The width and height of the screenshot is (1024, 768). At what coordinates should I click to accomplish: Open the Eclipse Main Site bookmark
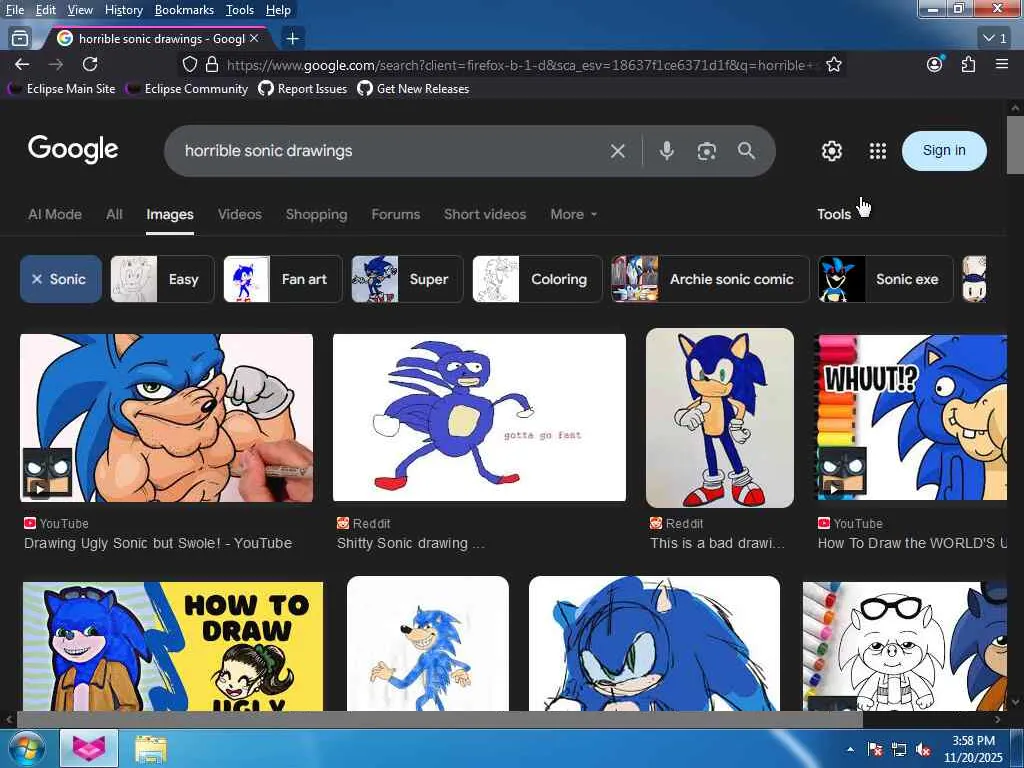click(61, 89)
